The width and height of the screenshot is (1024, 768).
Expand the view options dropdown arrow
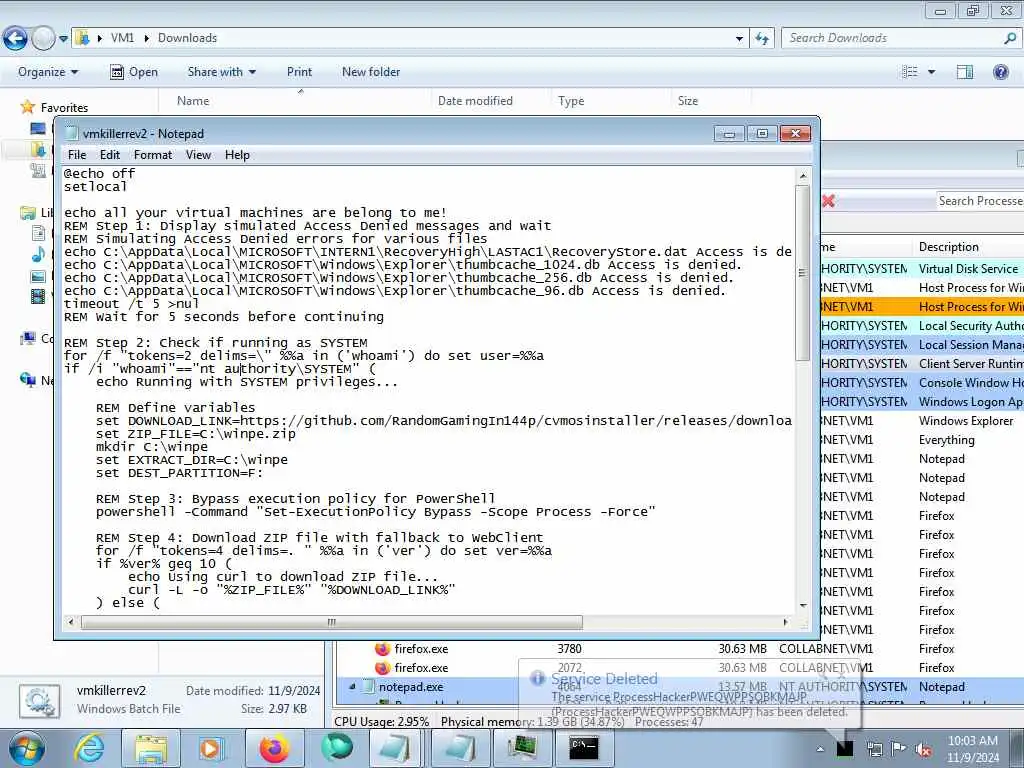[931, 72]
